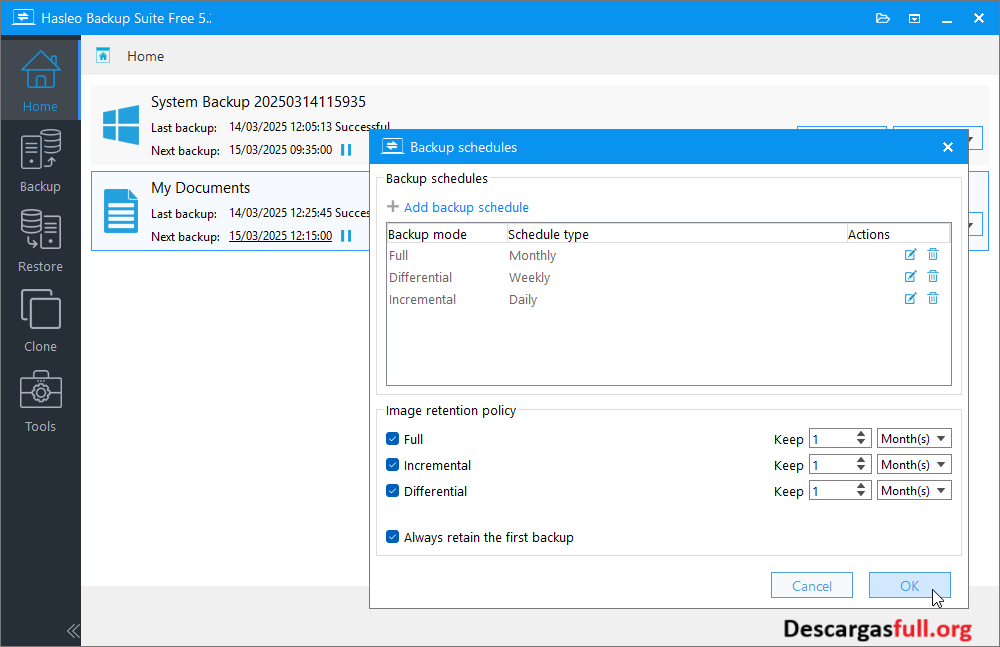Collapse the sidebar with the double-chevron
The image size is (1000, 647).
(72, 631)
